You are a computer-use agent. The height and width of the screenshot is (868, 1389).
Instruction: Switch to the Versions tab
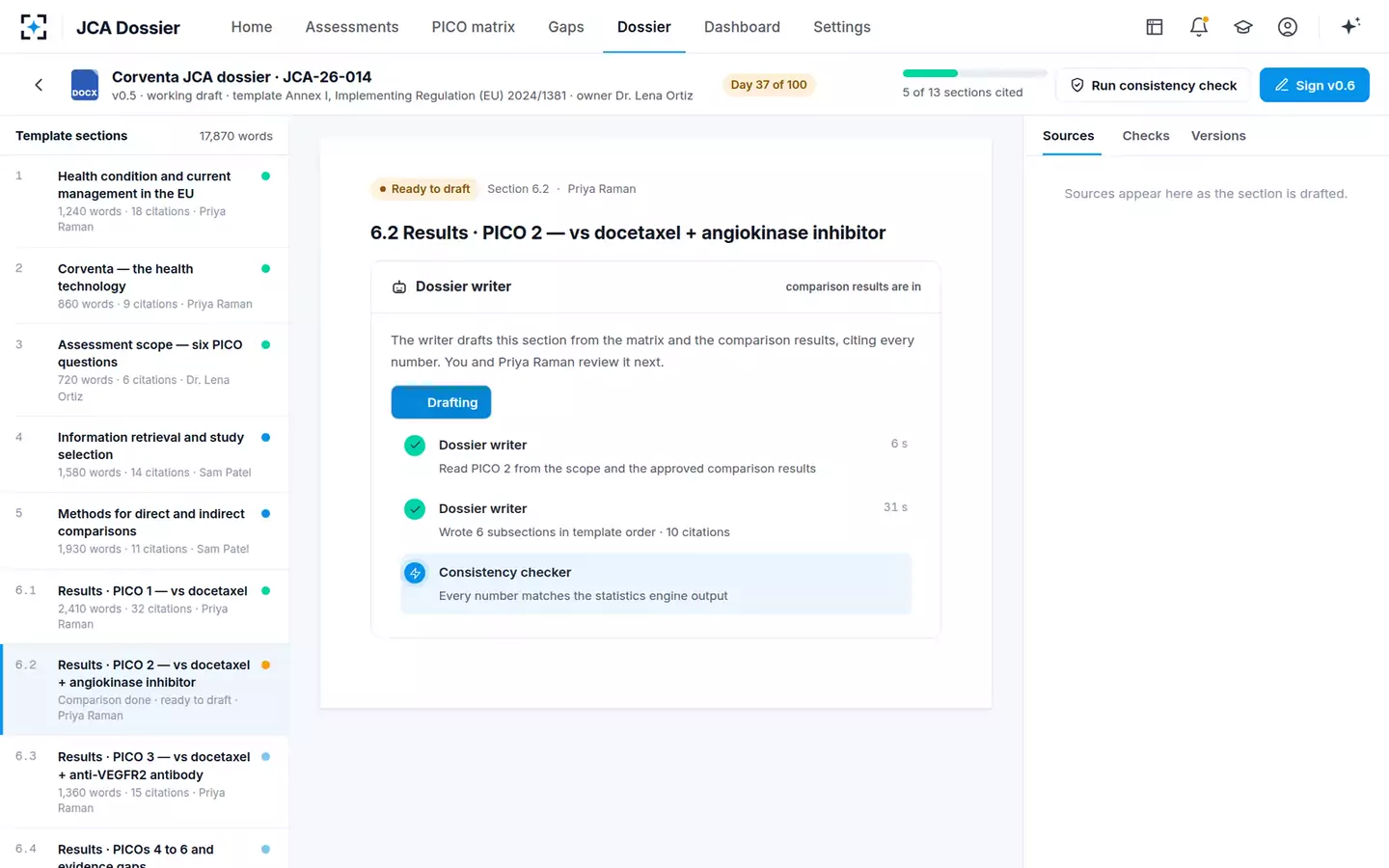click(1218, 136)
